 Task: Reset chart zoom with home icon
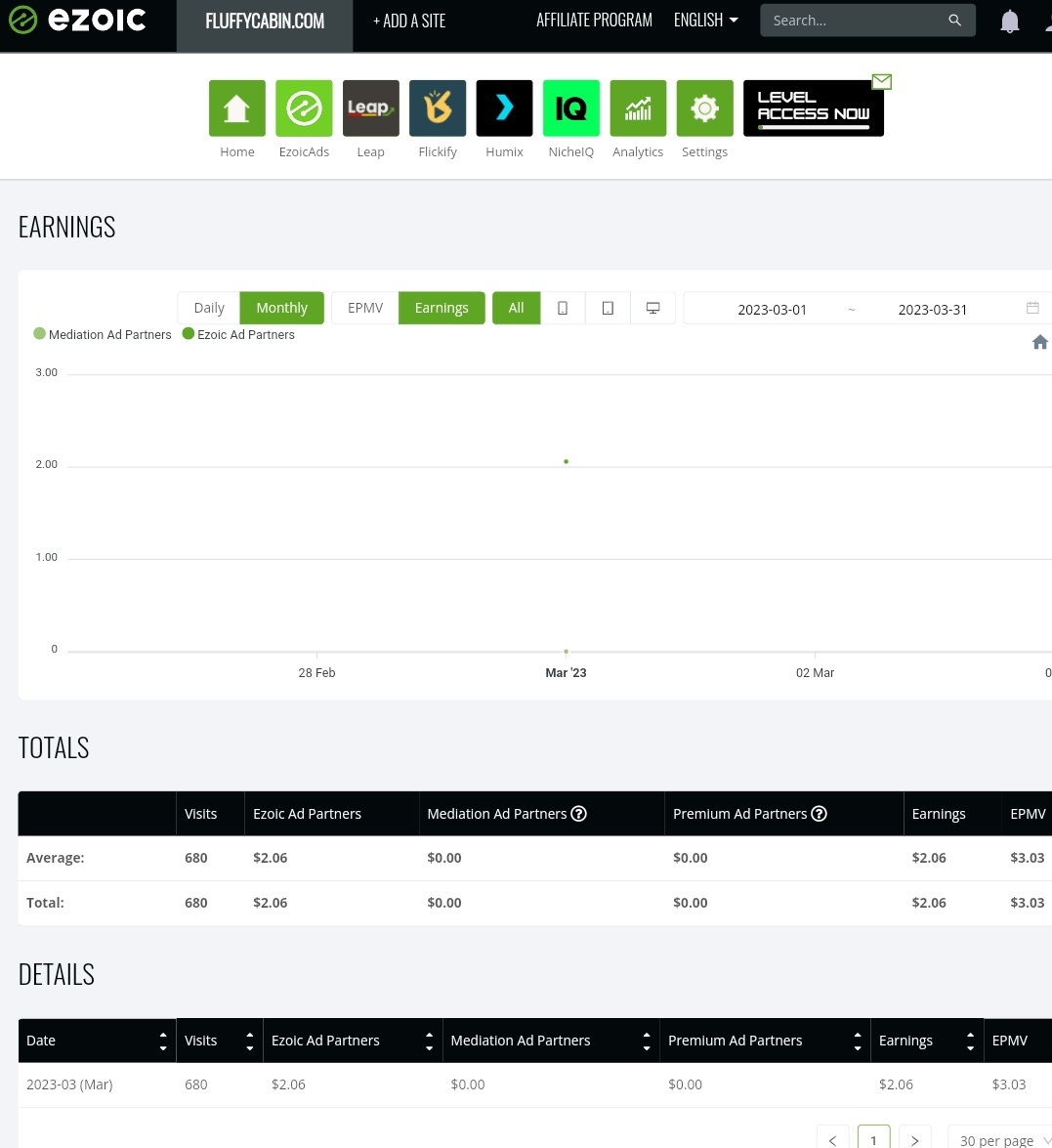(1039, 342)
